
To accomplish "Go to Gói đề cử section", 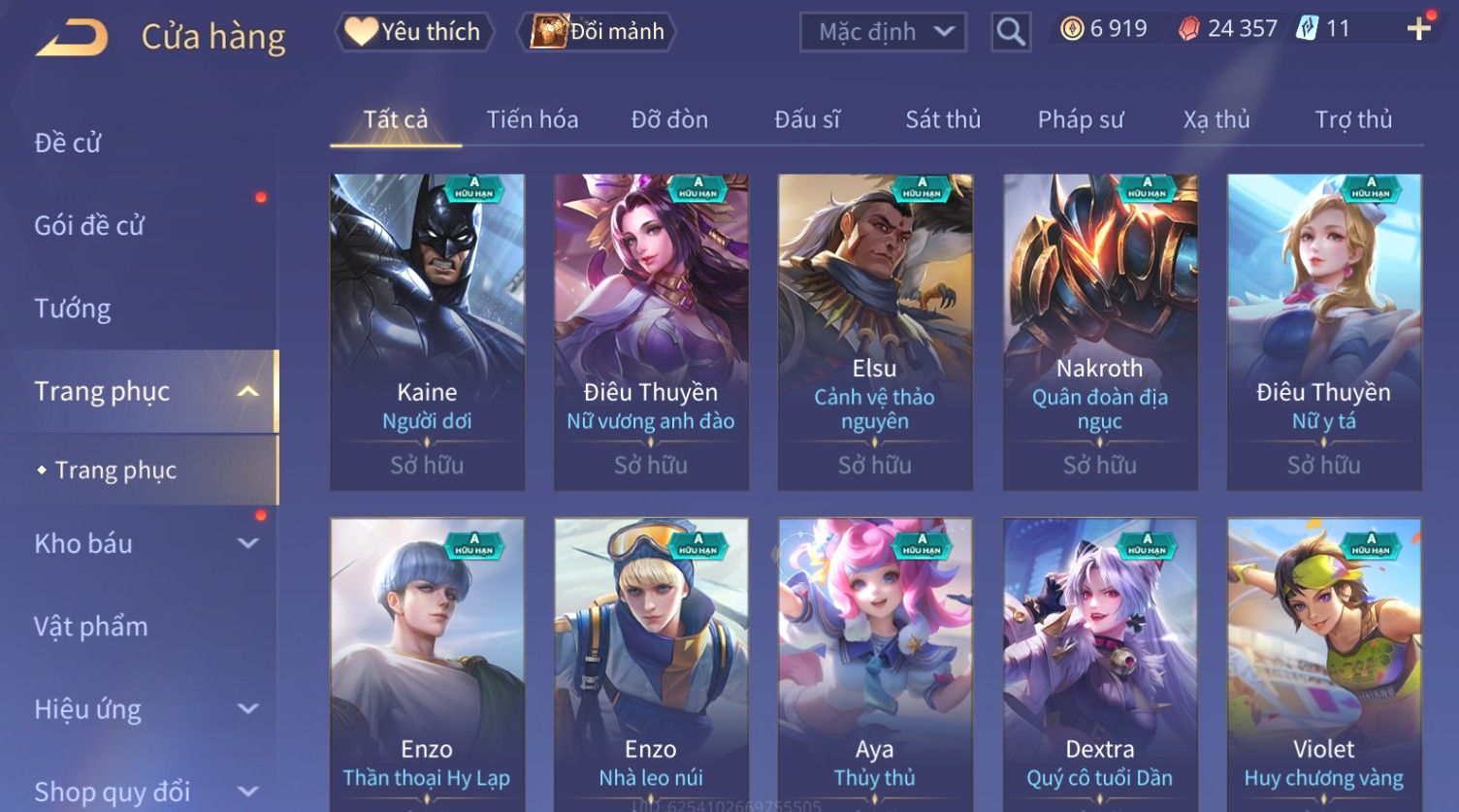I will (89, 225).
